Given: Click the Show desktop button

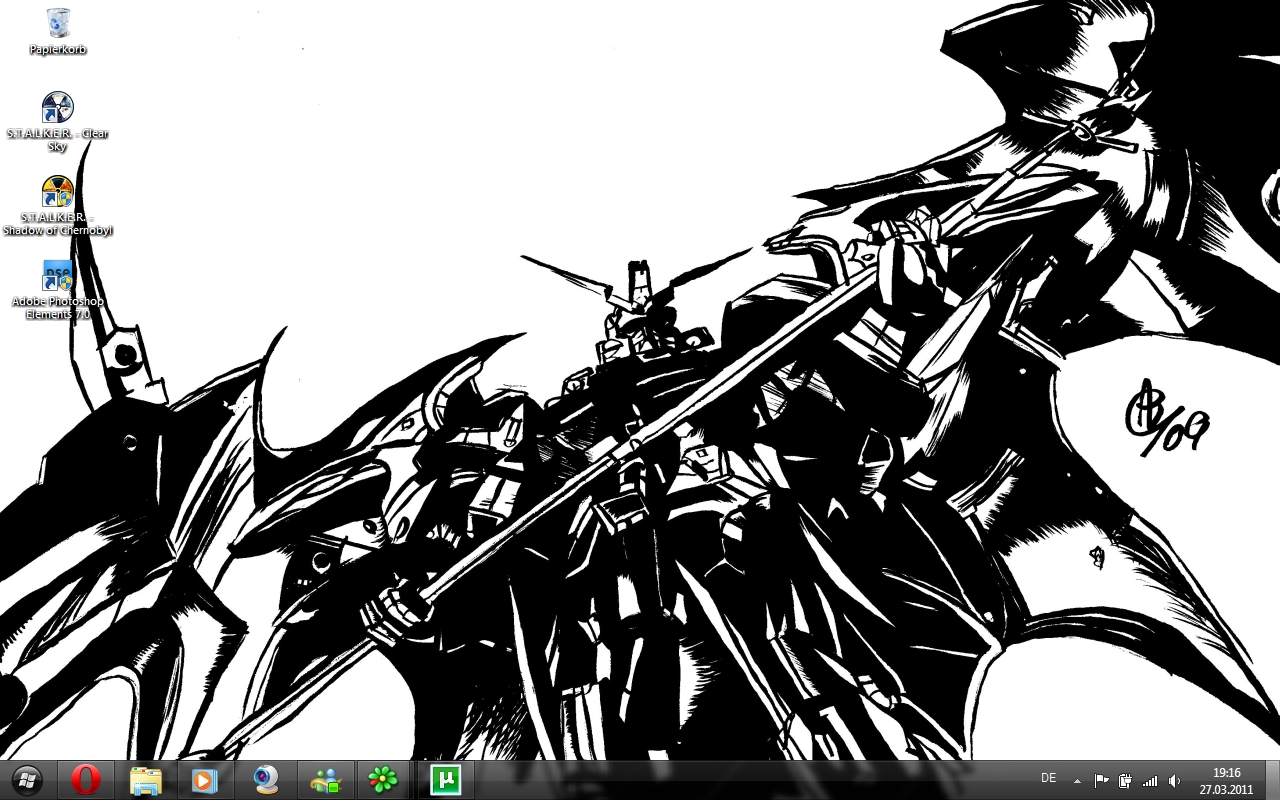Looking at the screenshot, I should pos(1272,781).
